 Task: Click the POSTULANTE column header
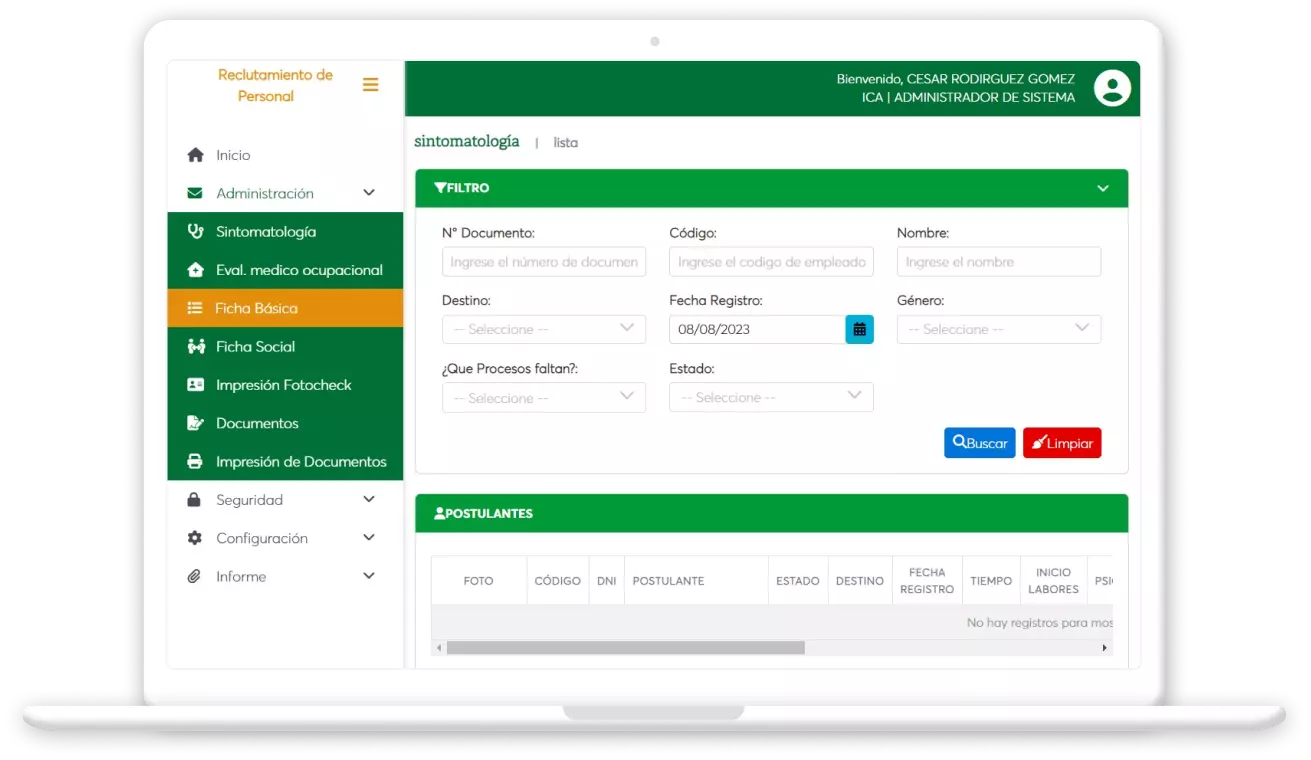[697, 581]
